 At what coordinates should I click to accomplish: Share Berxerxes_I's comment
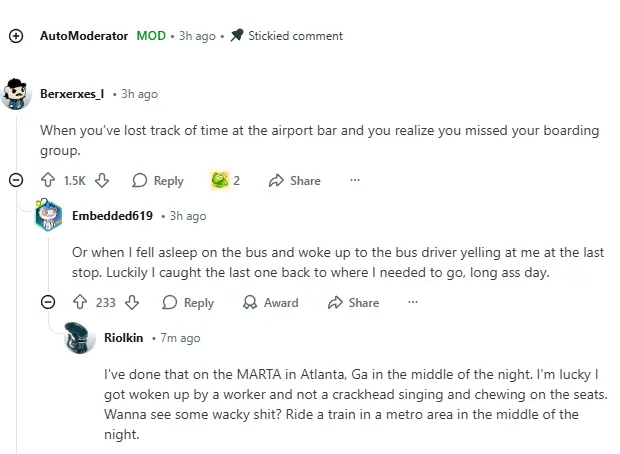[295, 181]
